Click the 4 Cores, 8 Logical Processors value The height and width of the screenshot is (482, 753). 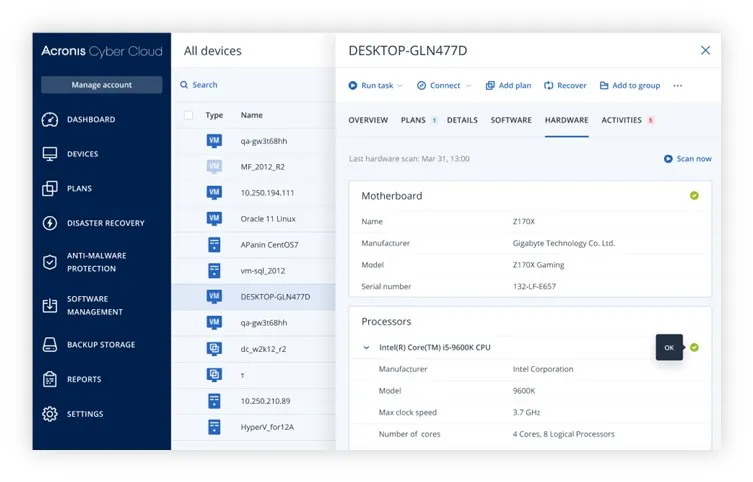click(563, 434)
